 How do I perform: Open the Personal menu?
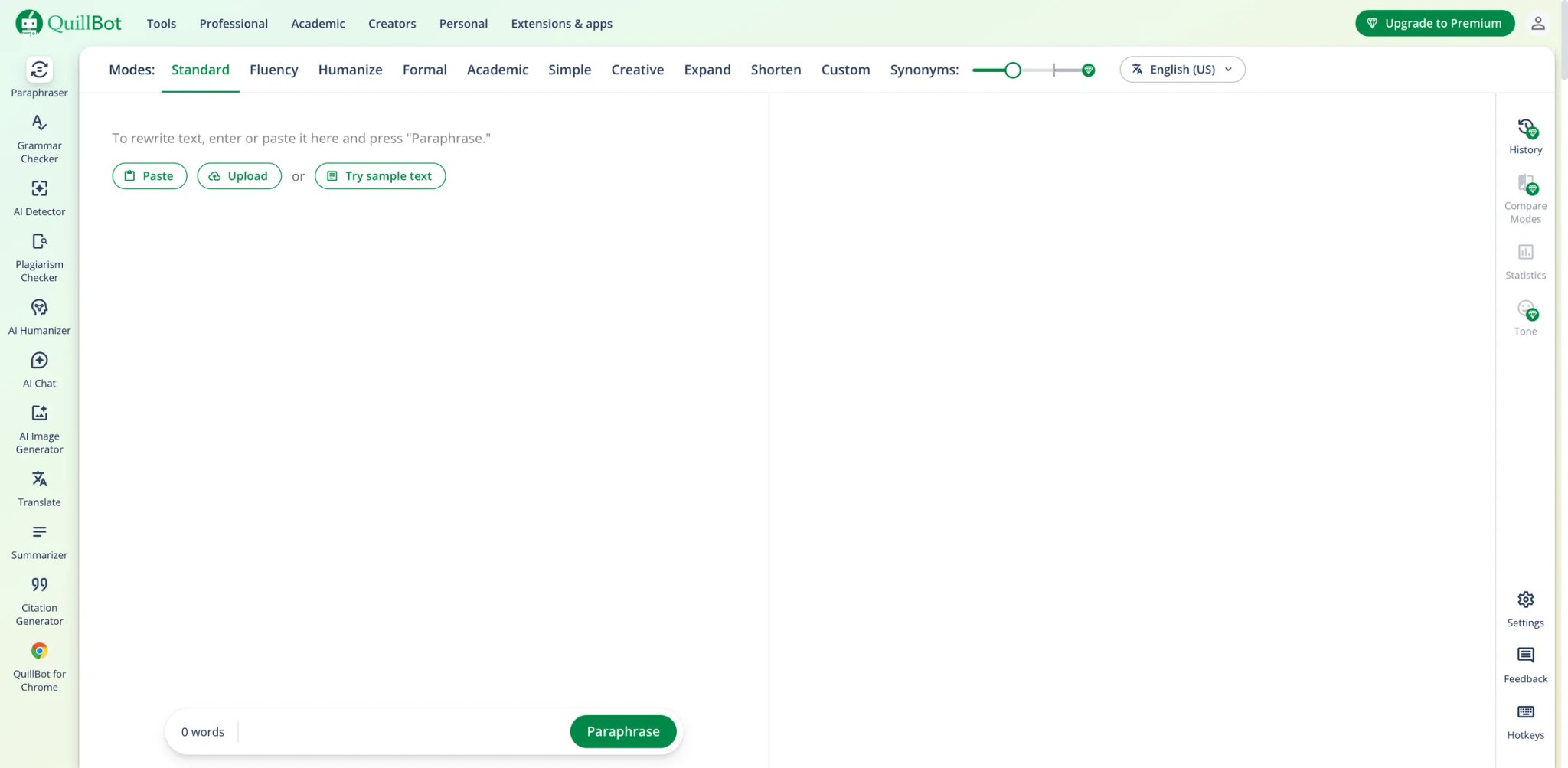pyautogui.click(x=463, y=24)
